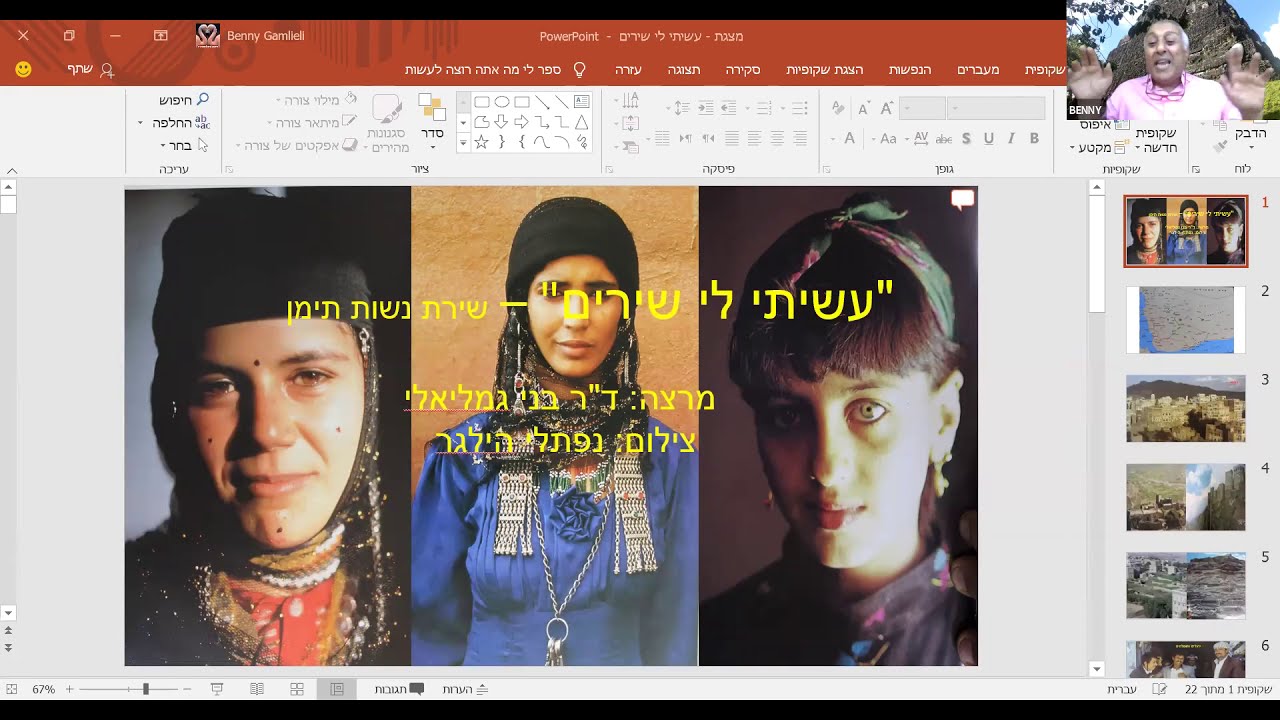Open Quick Styles (סגנונות מהירים) gallery
Image resolution: width=1280 pixels, height=720 pixels.
point(387,125)
